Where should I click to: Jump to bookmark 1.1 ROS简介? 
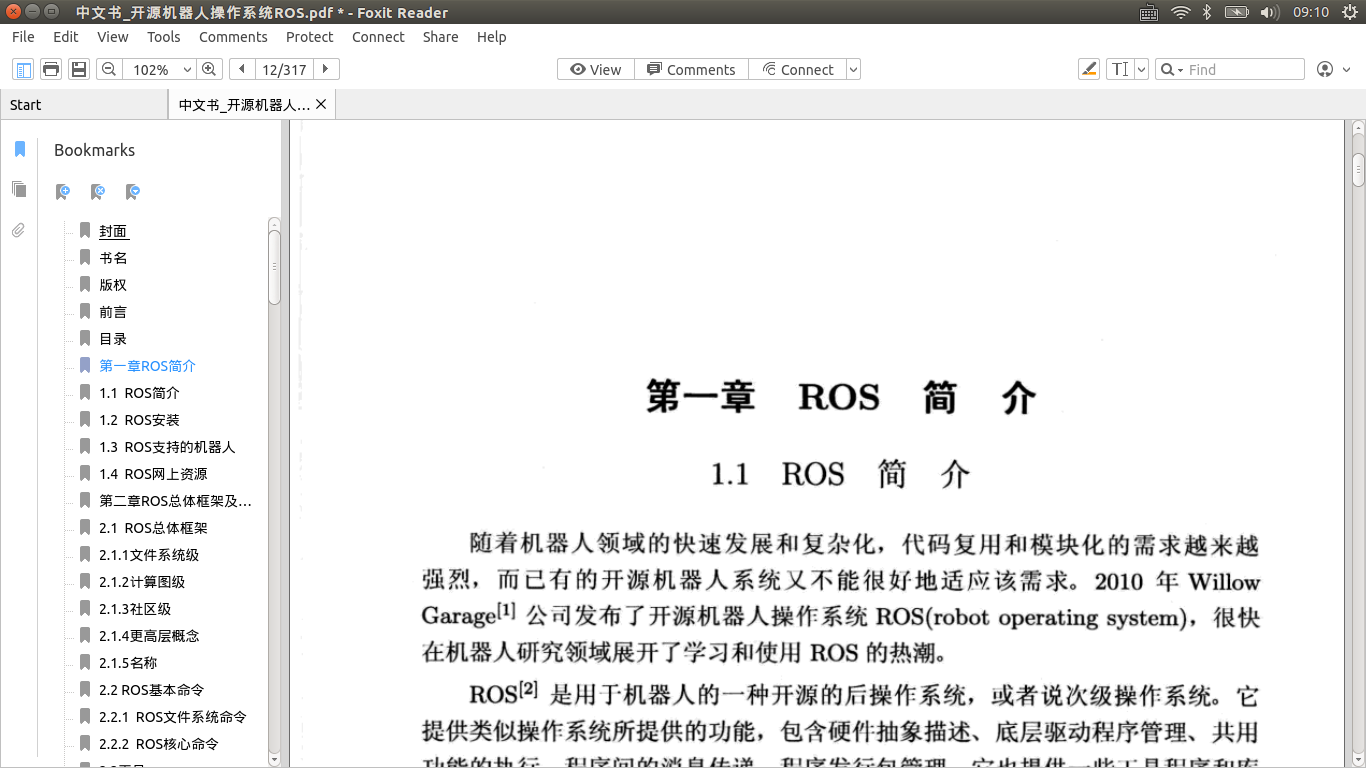tap(139, 393)
